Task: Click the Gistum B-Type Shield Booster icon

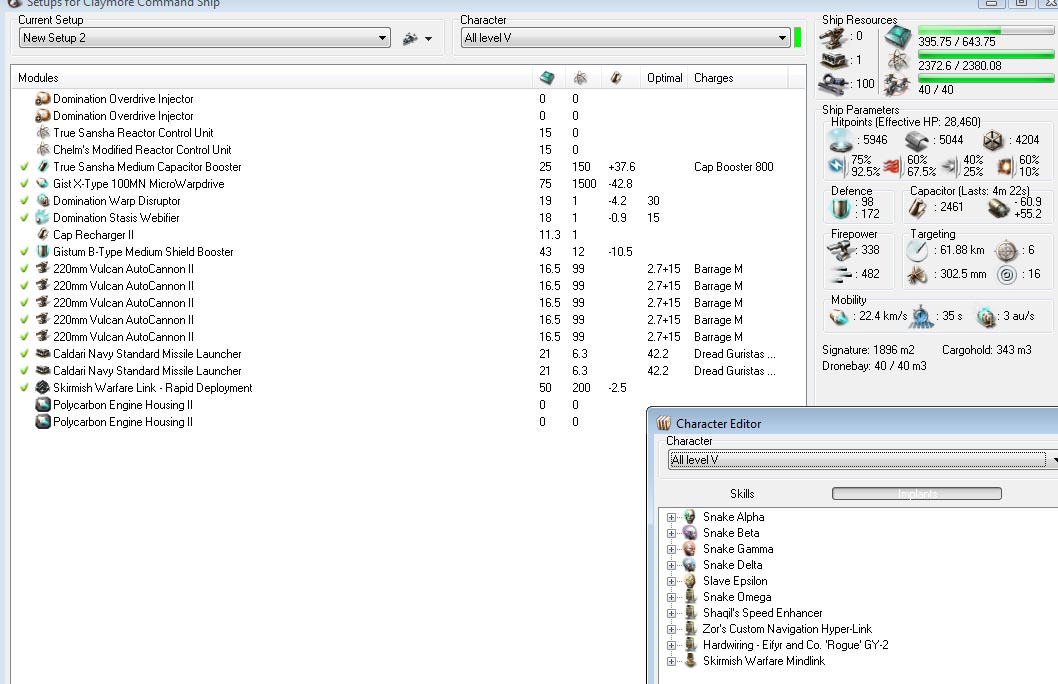Action: click(42, 252)
